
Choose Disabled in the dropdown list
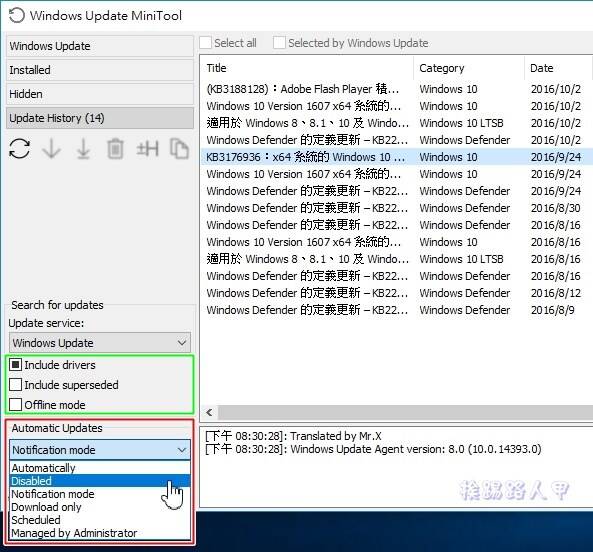tap(100, 481)
